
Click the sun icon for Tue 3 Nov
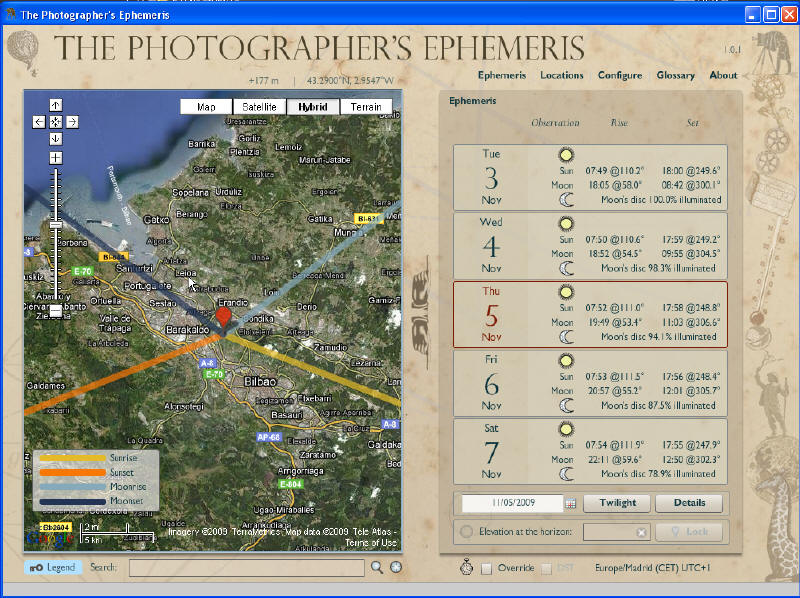click(566, 155)
